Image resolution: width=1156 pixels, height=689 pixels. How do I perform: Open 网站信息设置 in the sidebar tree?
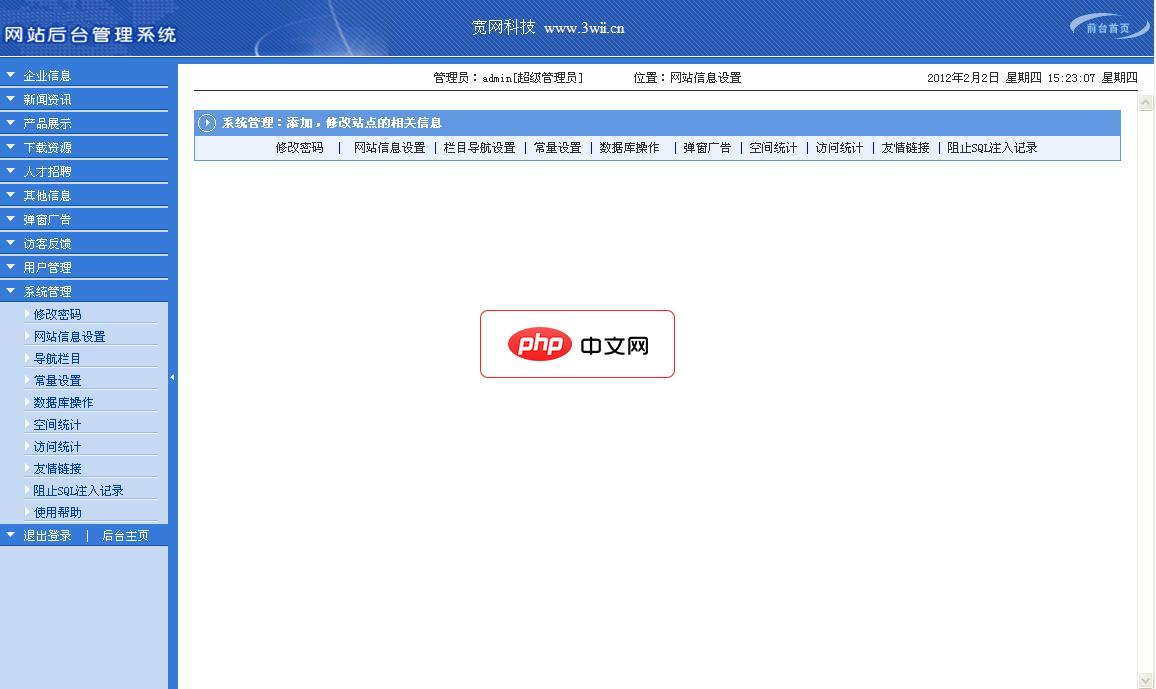pos(69,336)
